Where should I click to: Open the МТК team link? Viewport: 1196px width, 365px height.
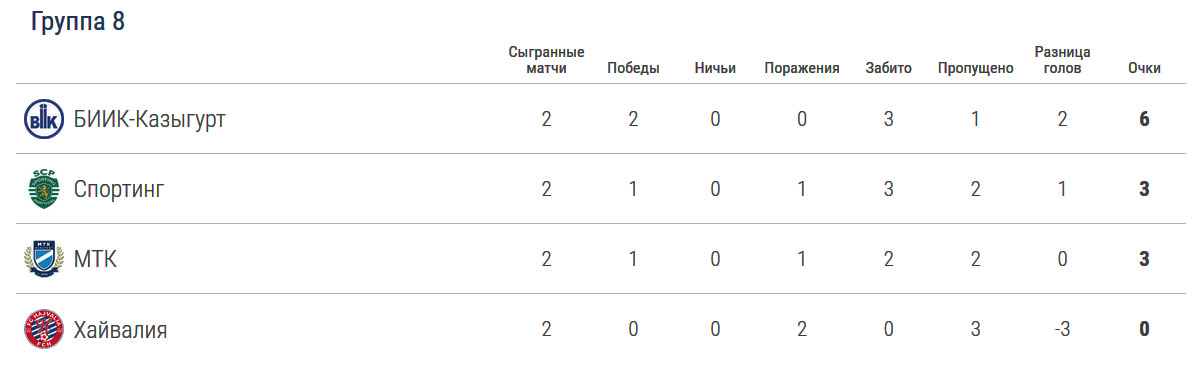(x=95, y=259)
